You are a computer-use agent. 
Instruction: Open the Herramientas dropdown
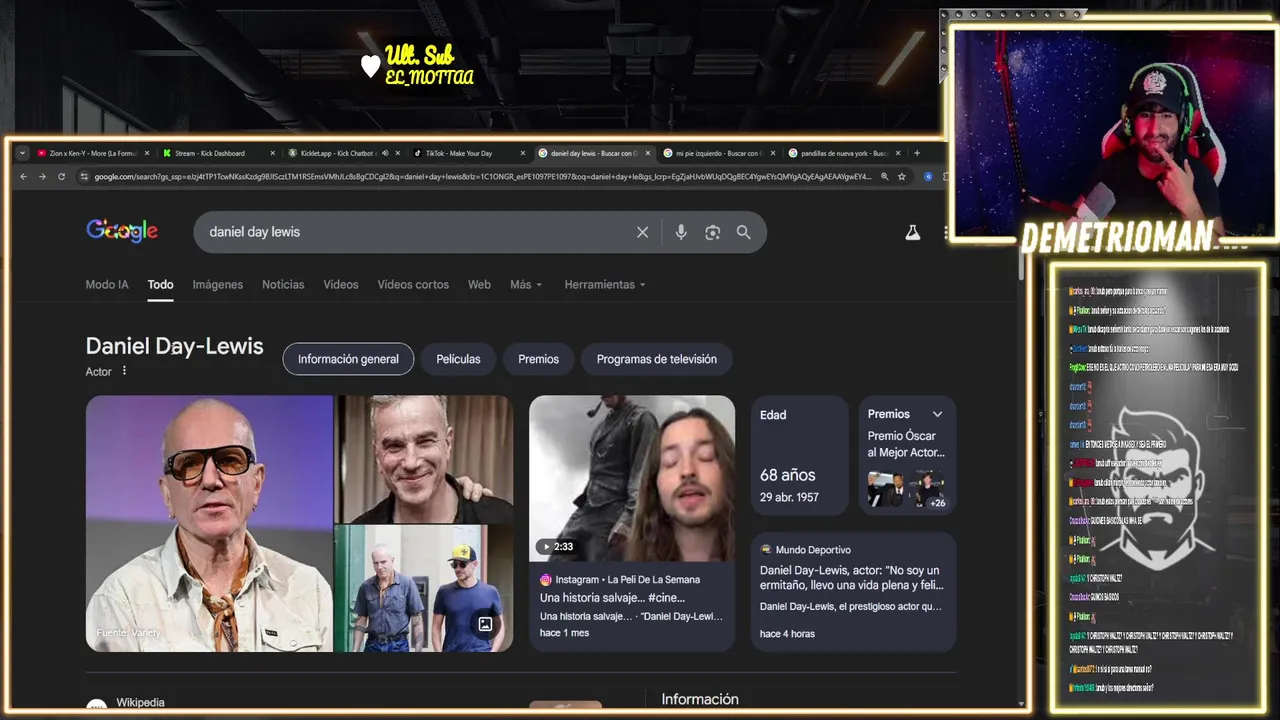605,285
